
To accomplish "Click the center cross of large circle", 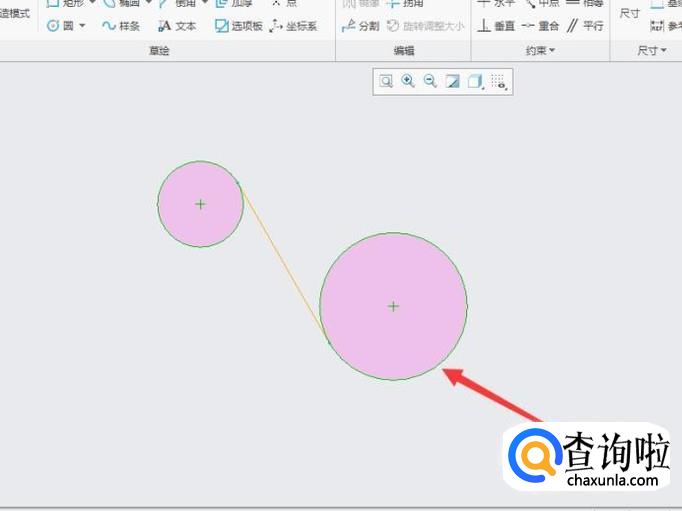I will click(x=393, y=307).
